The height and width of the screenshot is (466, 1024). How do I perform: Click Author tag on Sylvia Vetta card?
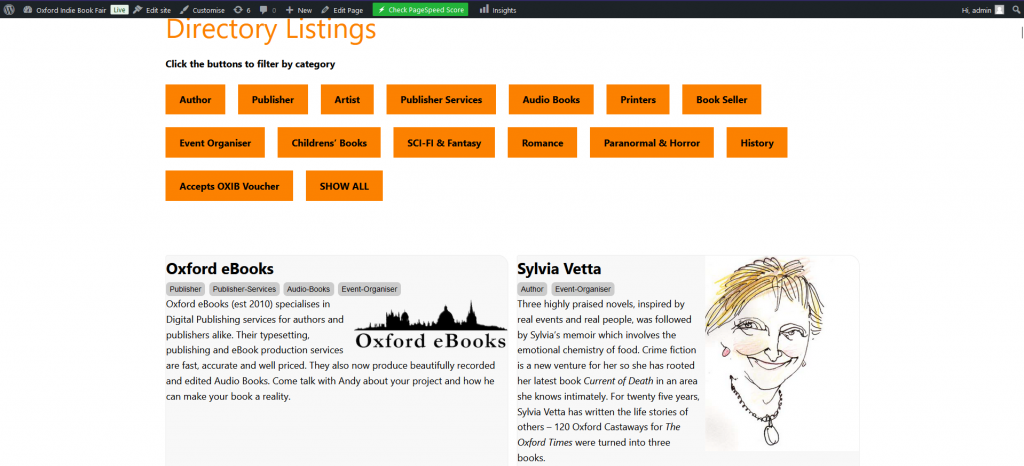[x=532, y=289]
